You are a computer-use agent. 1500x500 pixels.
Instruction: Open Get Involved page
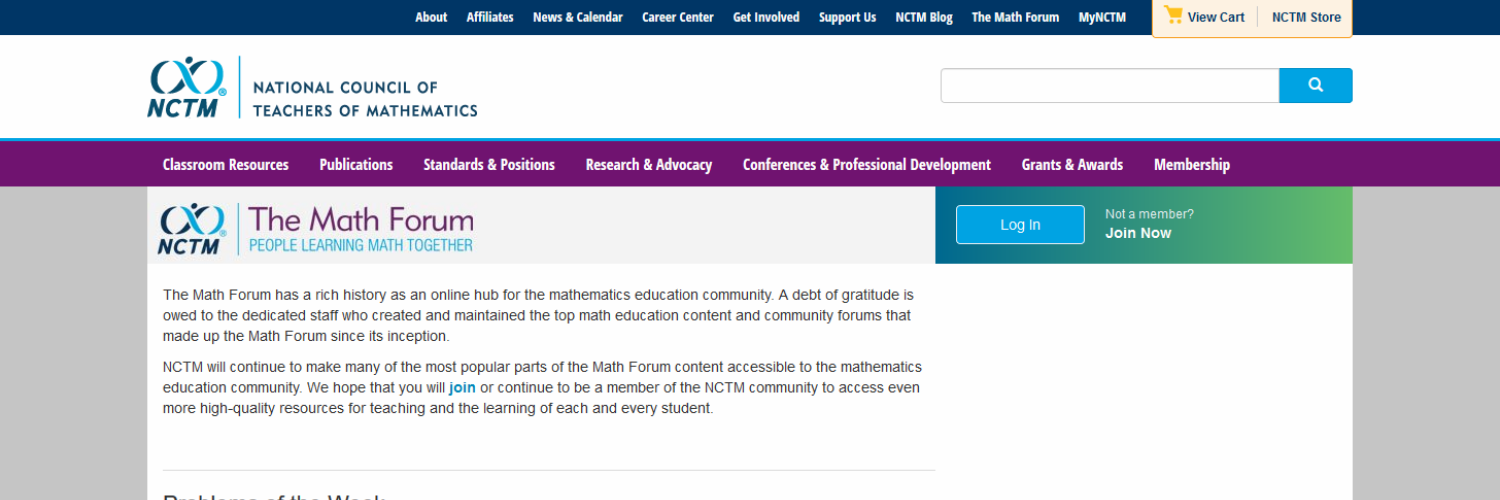point(766,17)
